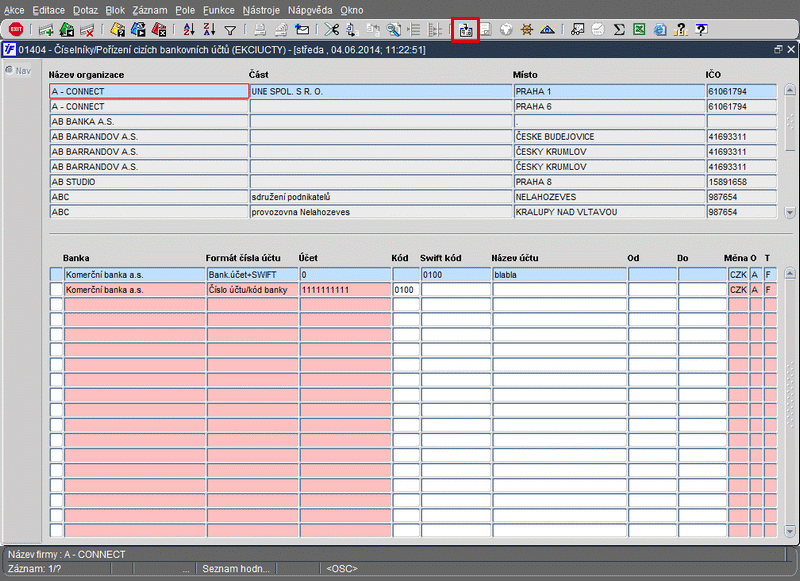Screen dimensions: 800x581
Task: Open the Editace menu
Action: coord(48,9)
